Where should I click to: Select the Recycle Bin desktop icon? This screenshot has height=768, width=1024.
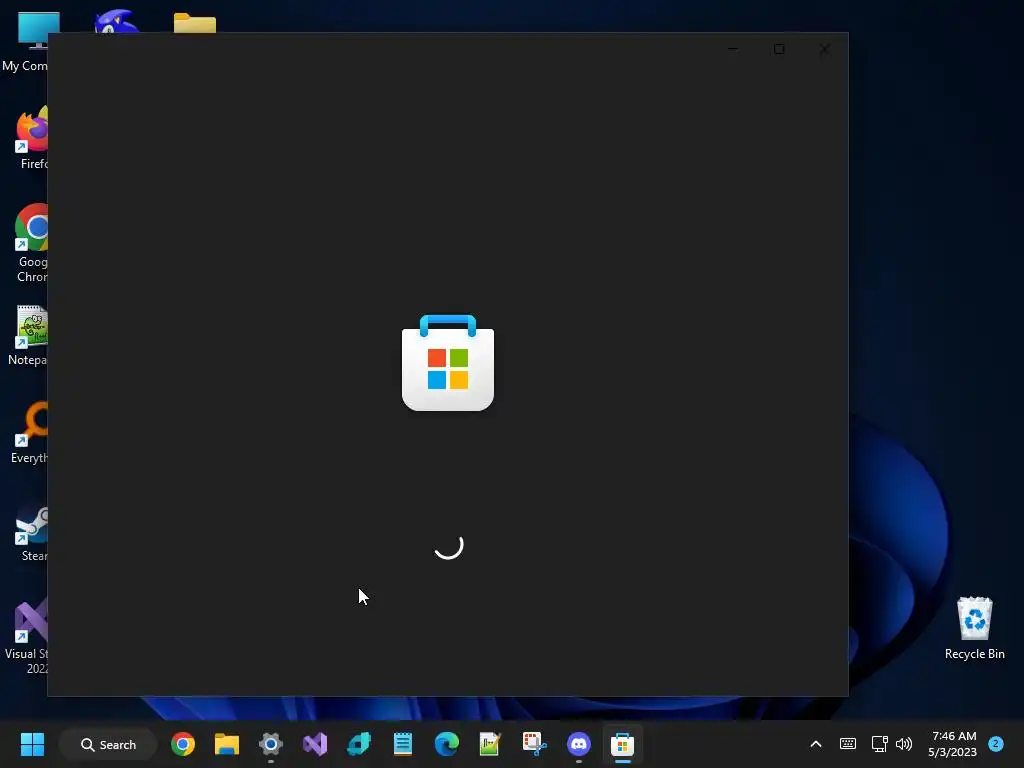[x=974, y=628]
